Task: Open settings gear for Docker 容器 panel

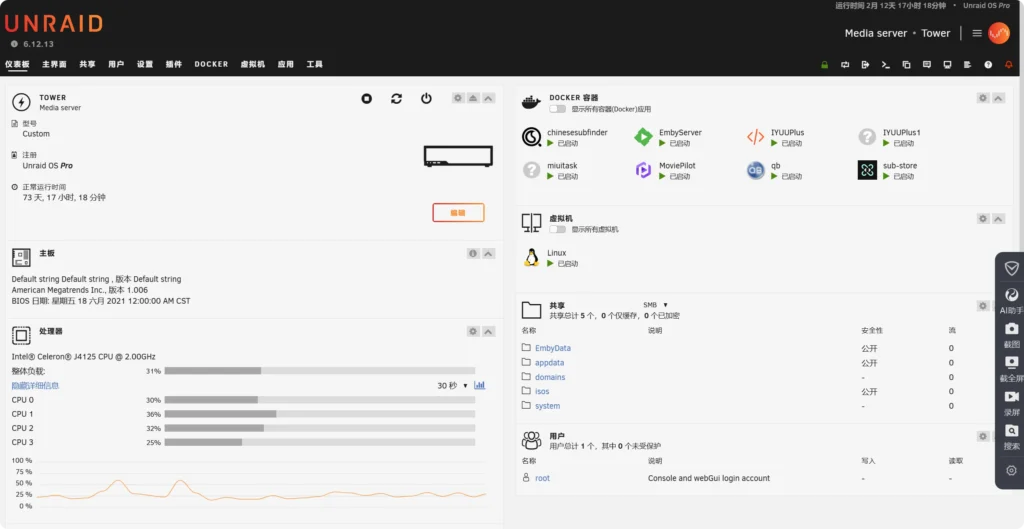Action: click(x=983, y=98)
